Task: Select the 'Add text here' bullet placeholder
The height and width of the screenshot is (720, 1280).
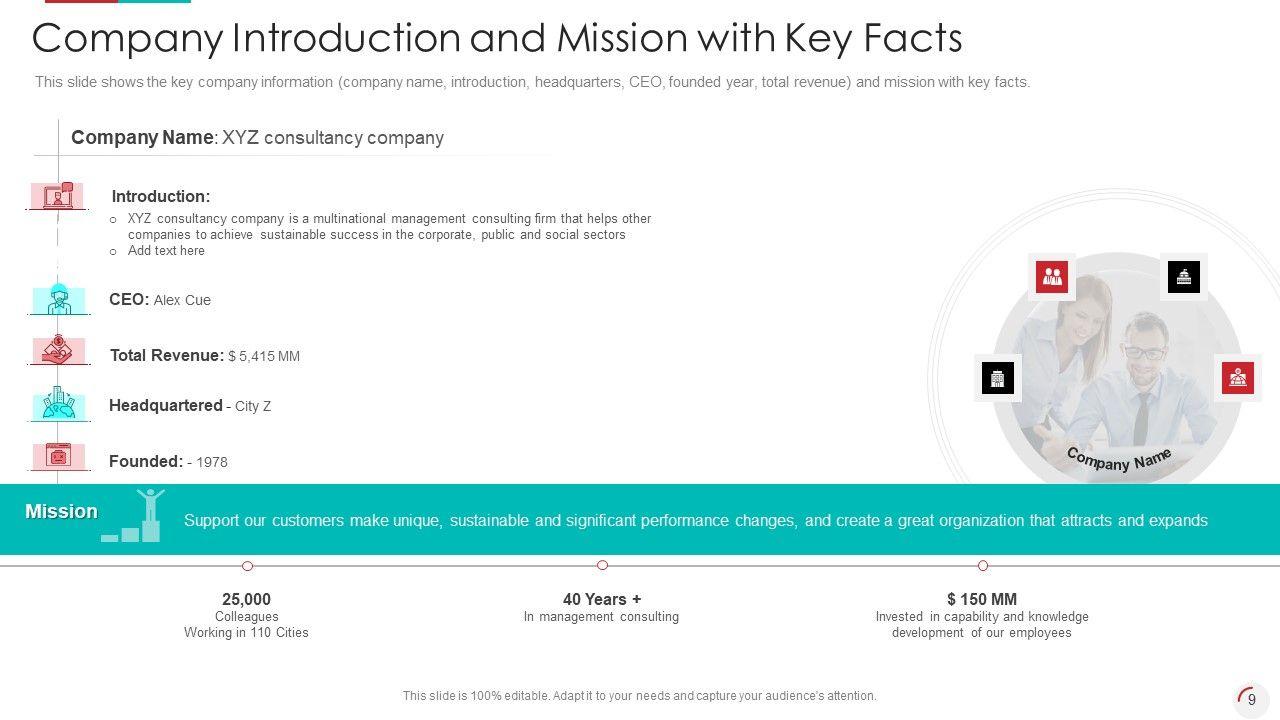Action: pos(166,251)
